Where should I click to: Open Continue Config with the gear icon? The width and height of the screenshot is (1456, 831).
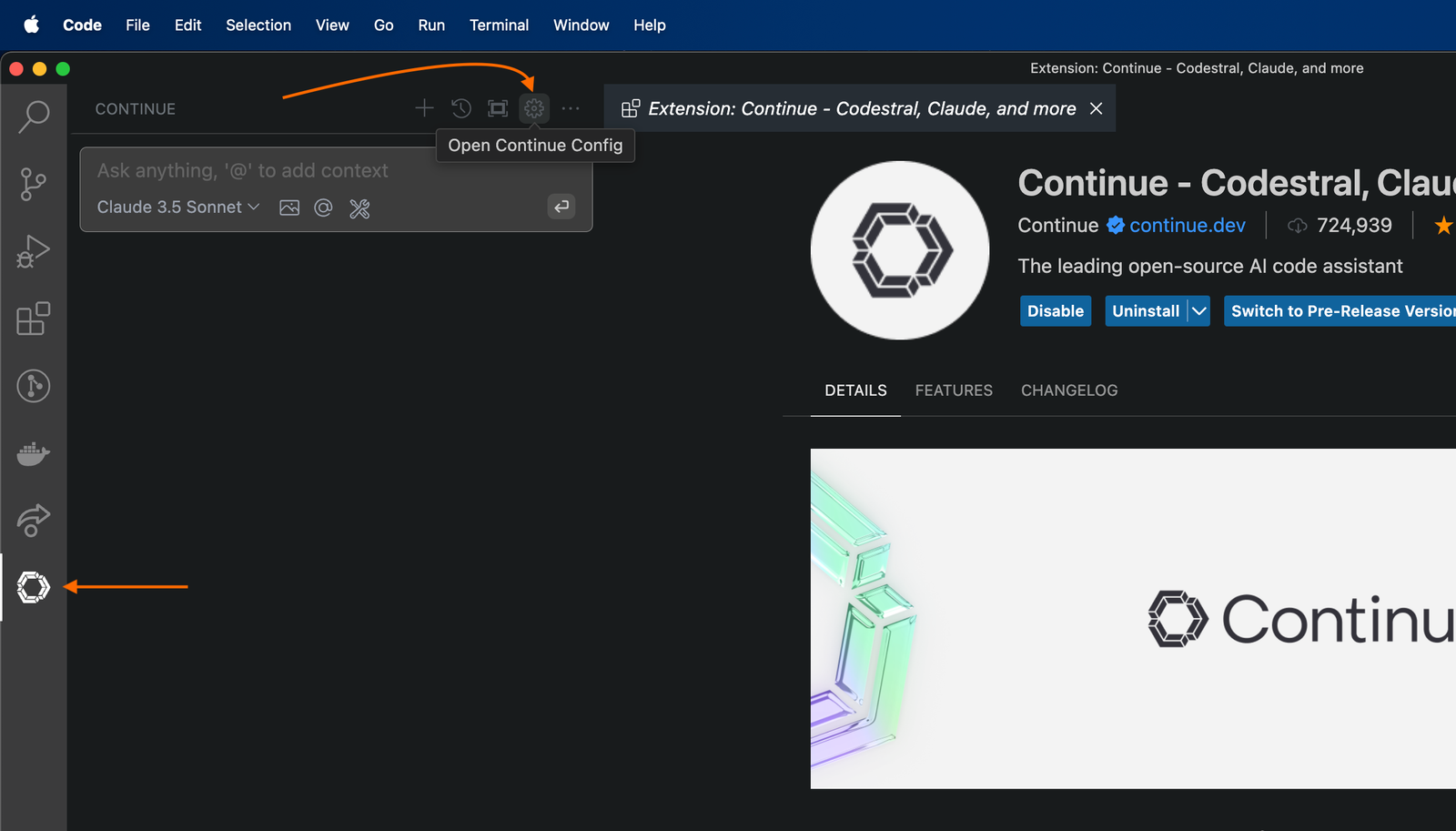tap(533, 108)
